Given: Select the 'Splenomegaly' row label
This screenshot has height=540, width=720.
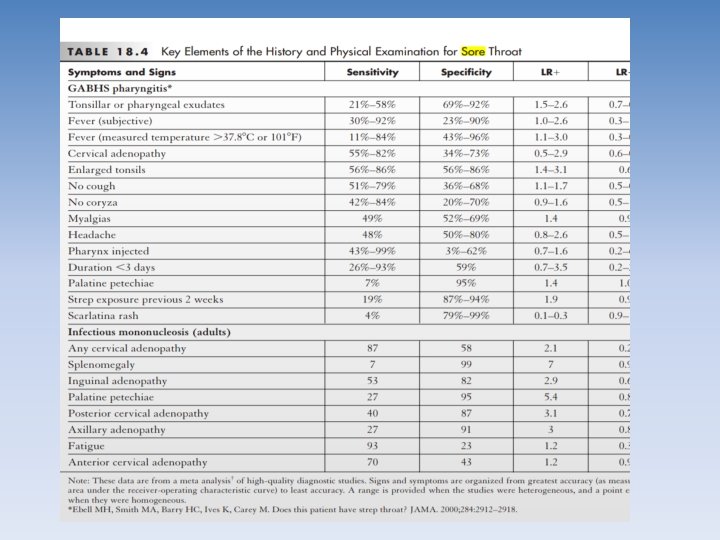Looking at the screenshot, I should click(101, 365).
